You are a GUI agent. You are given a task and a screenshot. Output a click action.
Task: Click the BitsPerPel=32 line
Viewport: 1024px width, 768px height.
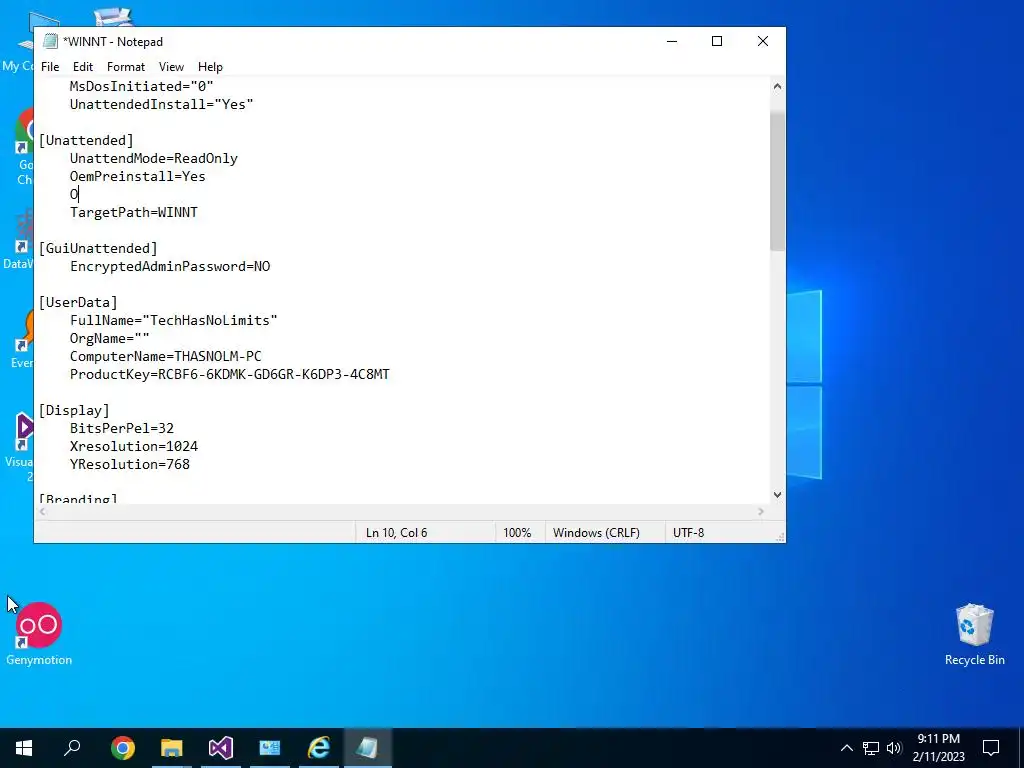(x=121, y=428)
